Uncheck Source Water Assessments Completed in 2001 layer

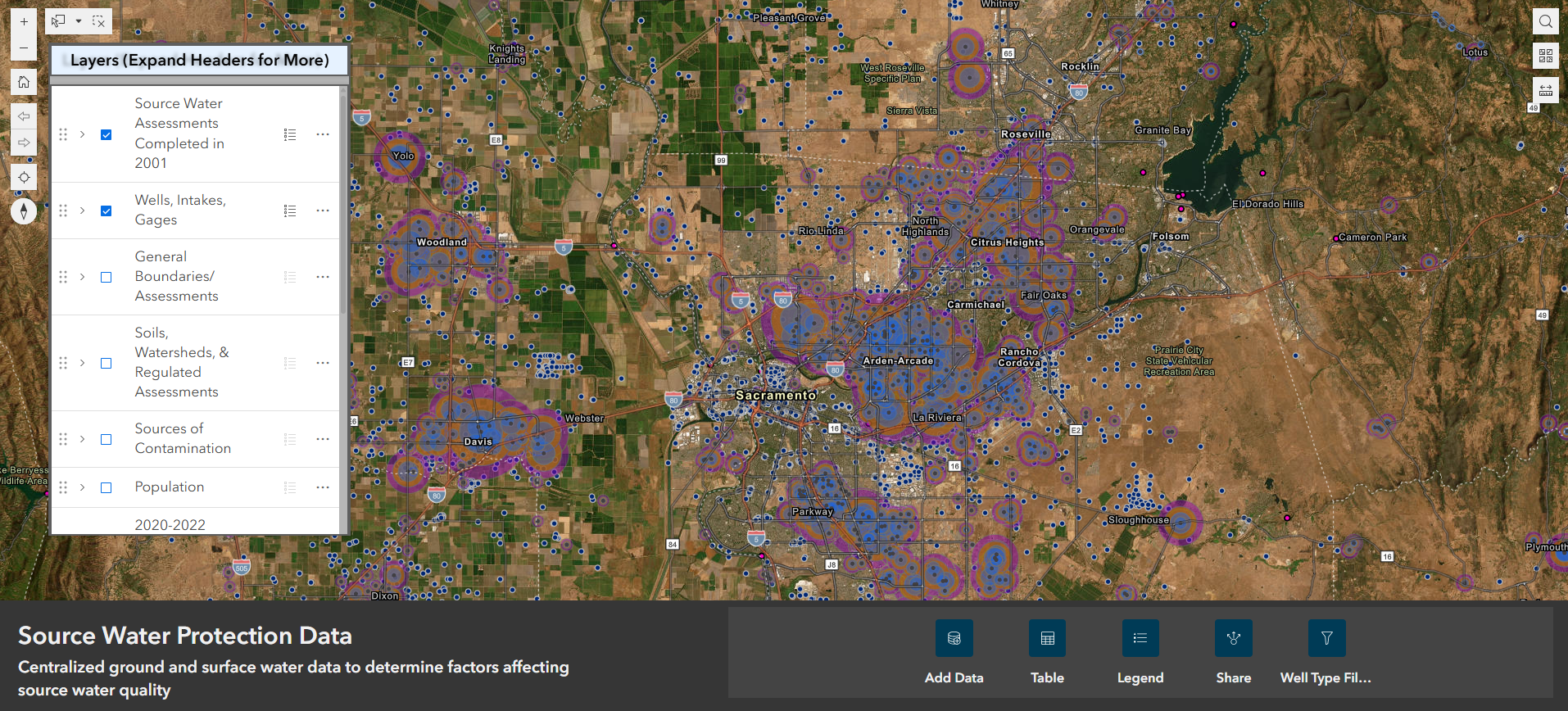pos(106,134)
